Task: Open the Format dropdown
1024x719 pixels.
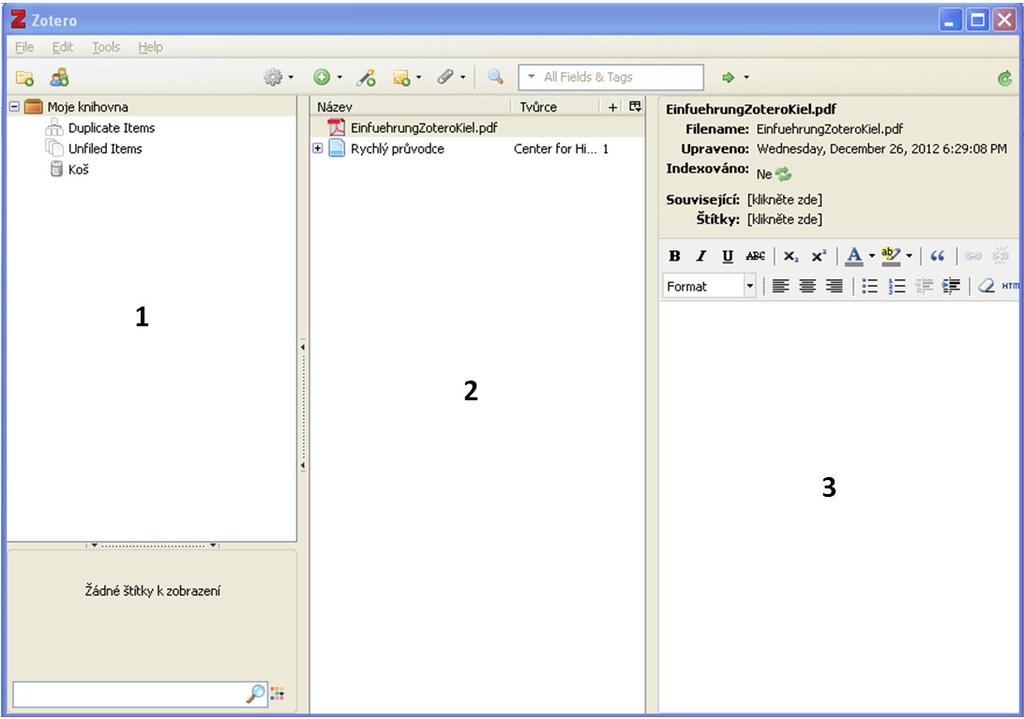Action: click(x=709, y=286)
